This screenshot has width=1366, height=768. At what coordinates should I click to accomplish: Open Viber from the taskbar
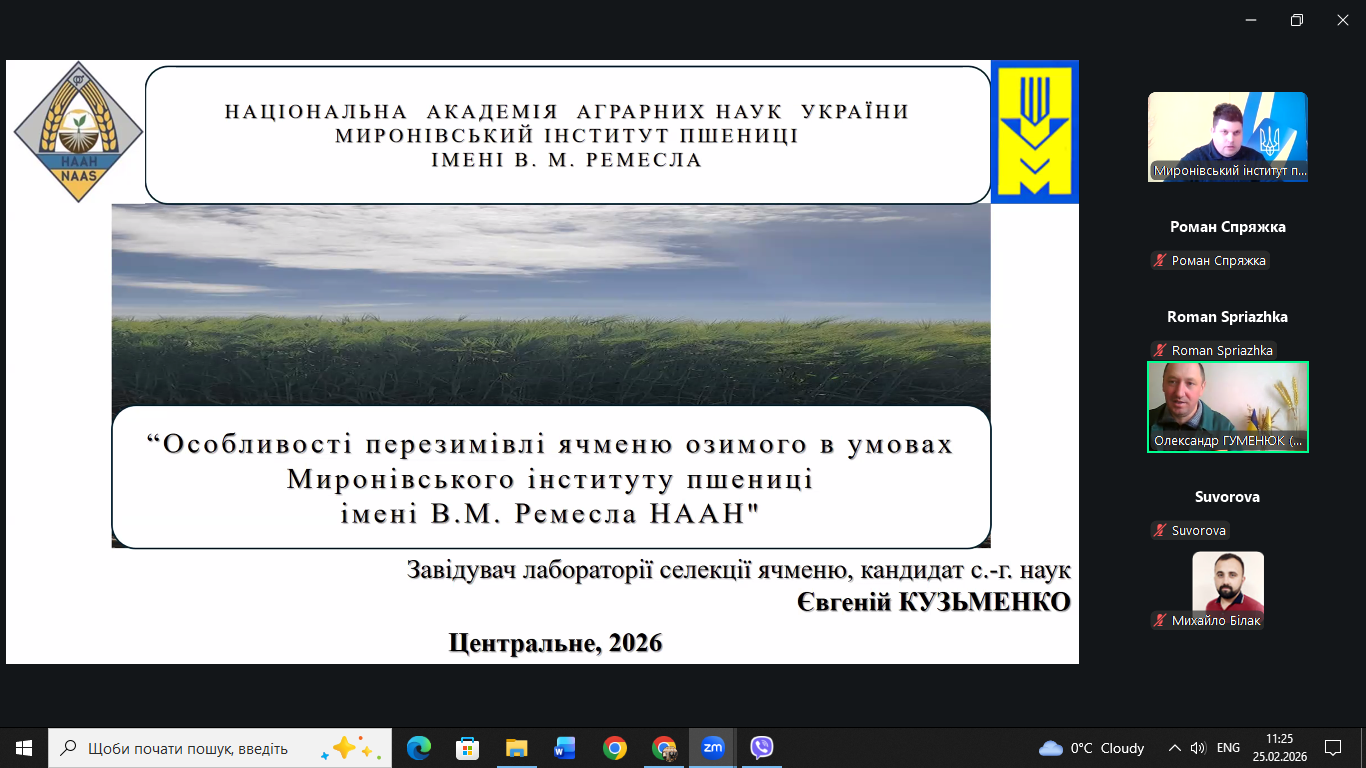(762, 748)
